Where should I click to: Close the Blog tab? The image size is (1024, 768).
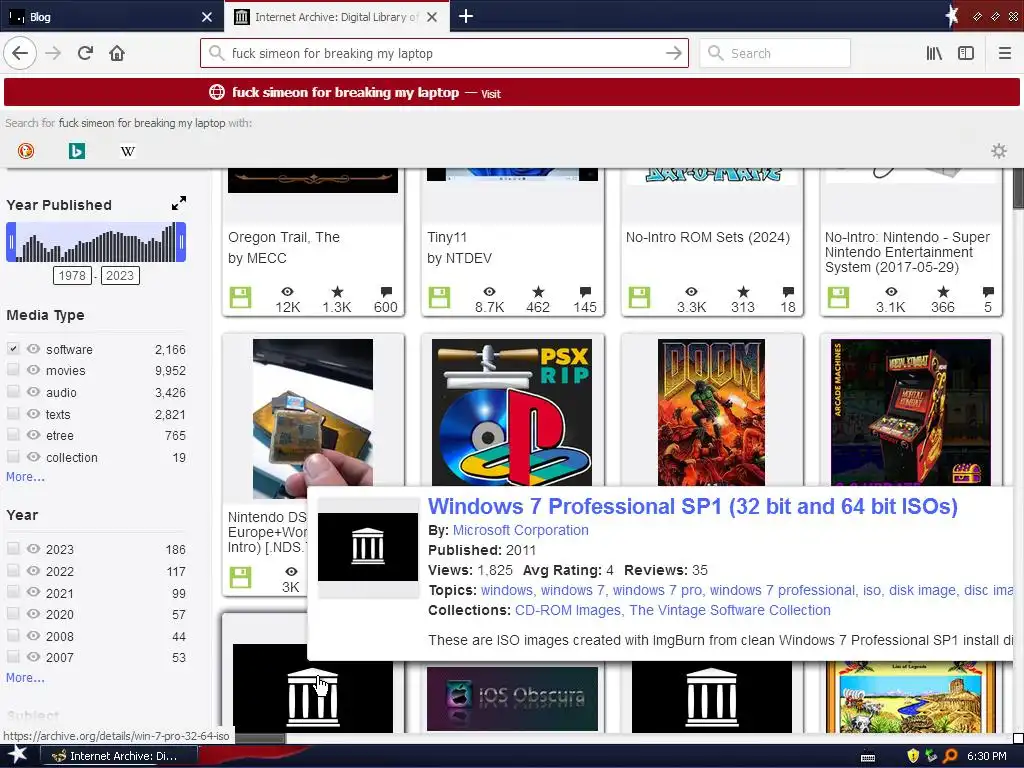pyautogui.click(x=206, y=17)
